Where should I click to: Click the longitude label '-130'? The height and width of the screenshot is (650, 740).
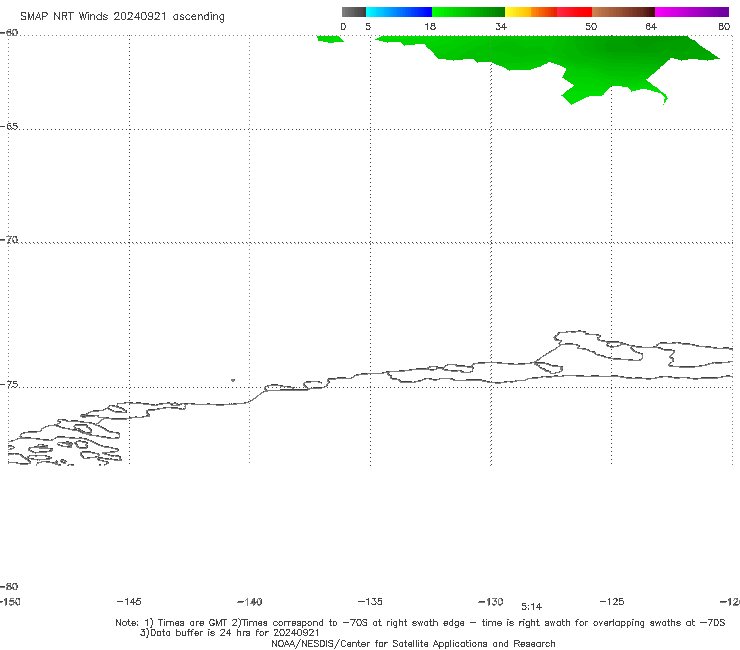point(491,602)
